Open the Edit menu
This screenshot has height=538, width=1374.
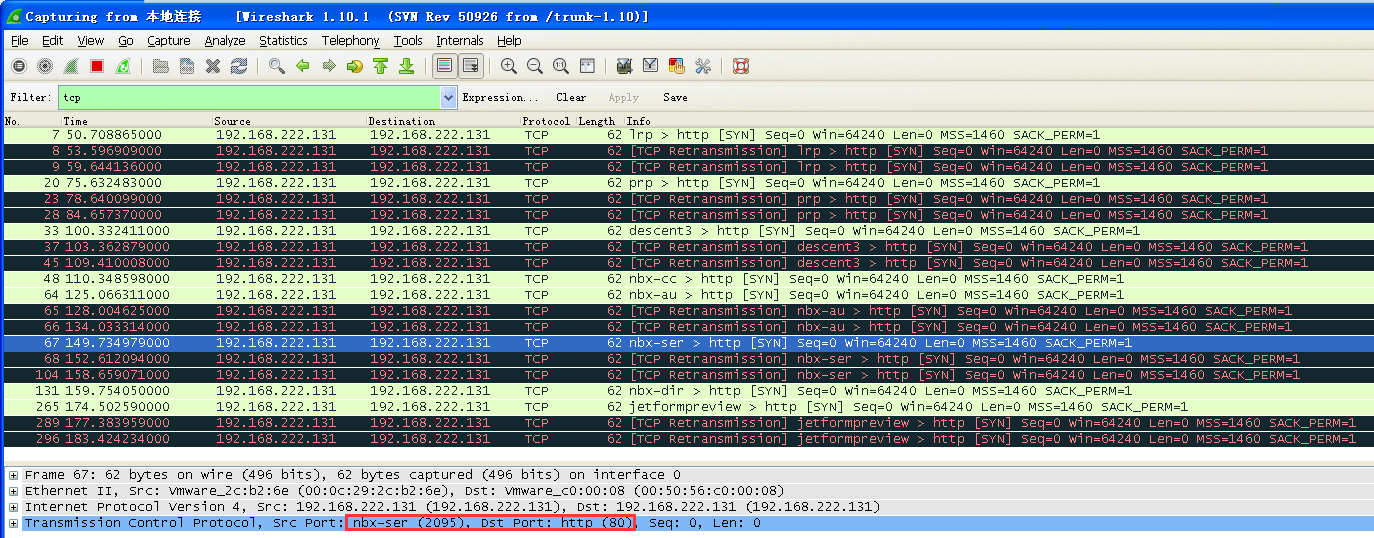53,41
